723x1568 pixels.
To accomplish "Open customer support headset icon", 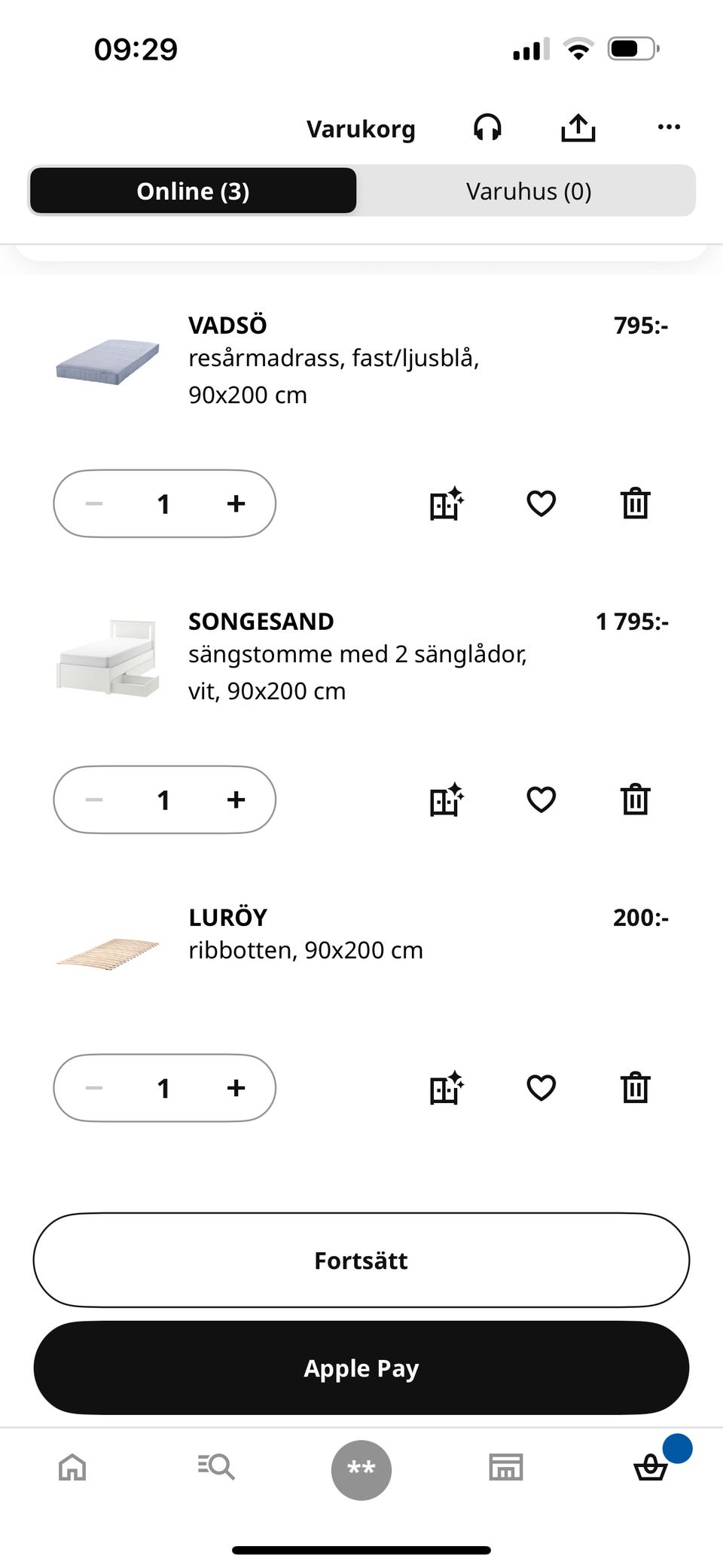I will click(487, 127).
